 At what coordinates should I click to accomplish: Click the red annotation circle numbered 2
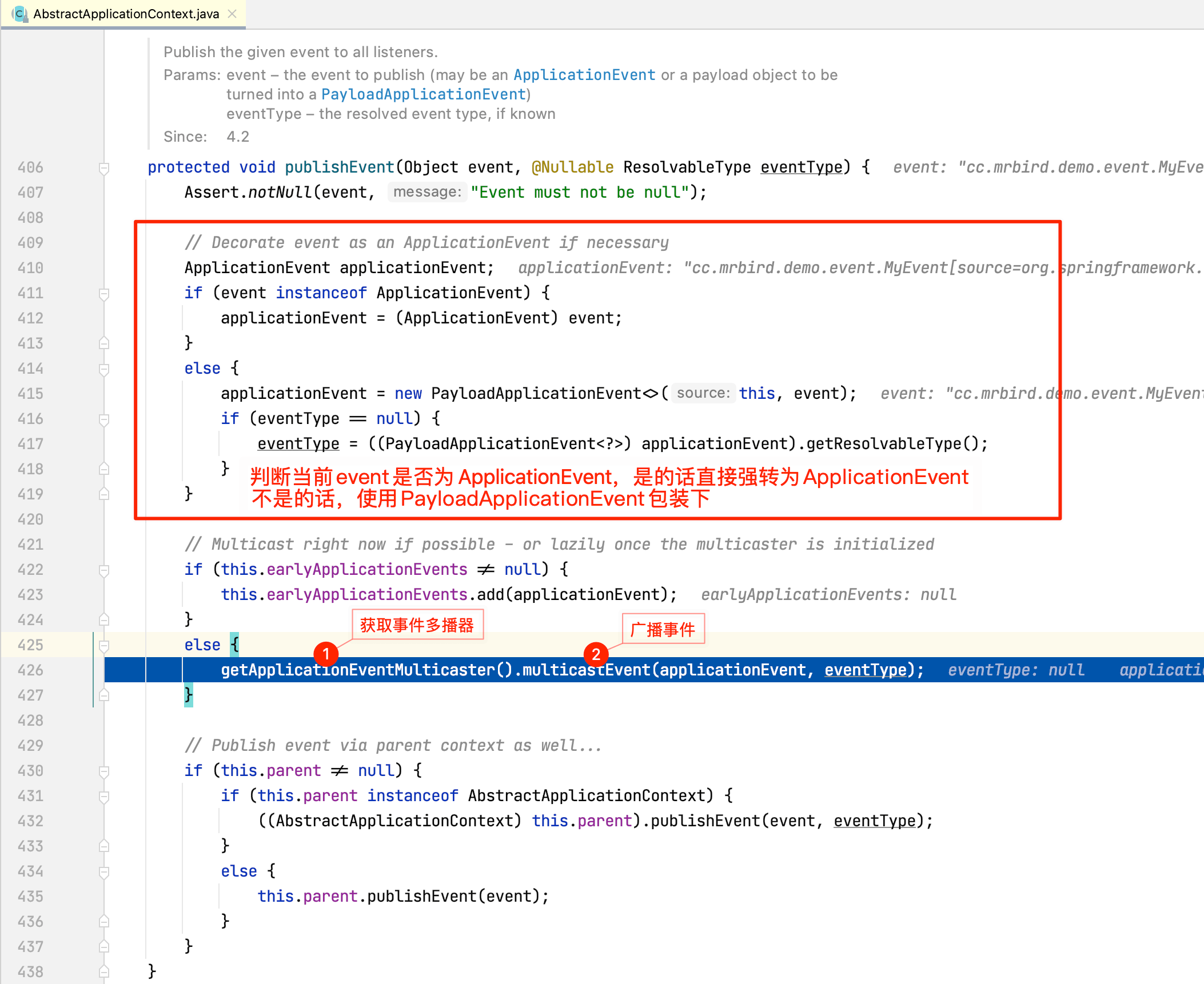(596, 654)
